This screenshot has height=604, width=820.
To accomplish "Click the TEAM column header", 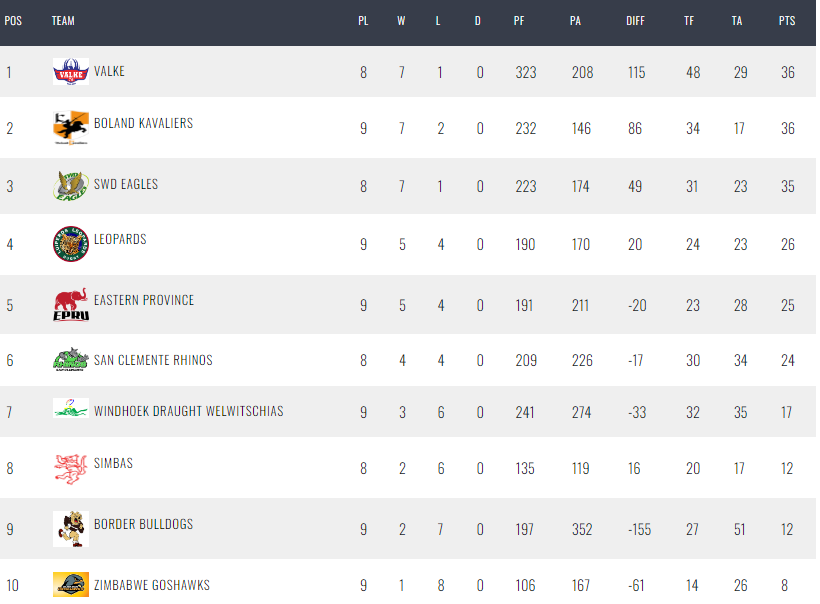I will [63, 21].
